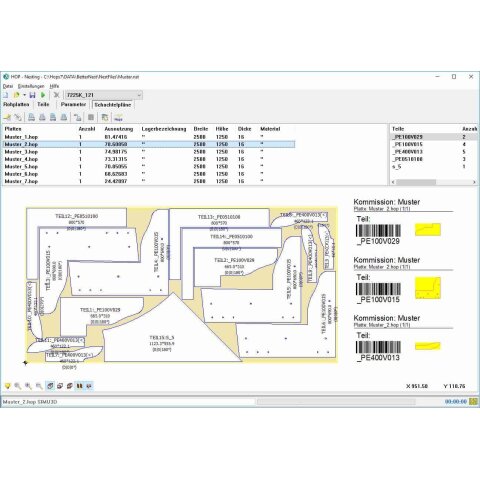Click the third magnifier zoom icon
Image resolution: width=480 pixels, height=480 pixels.
pyautogui.click(x=39, y=386)
